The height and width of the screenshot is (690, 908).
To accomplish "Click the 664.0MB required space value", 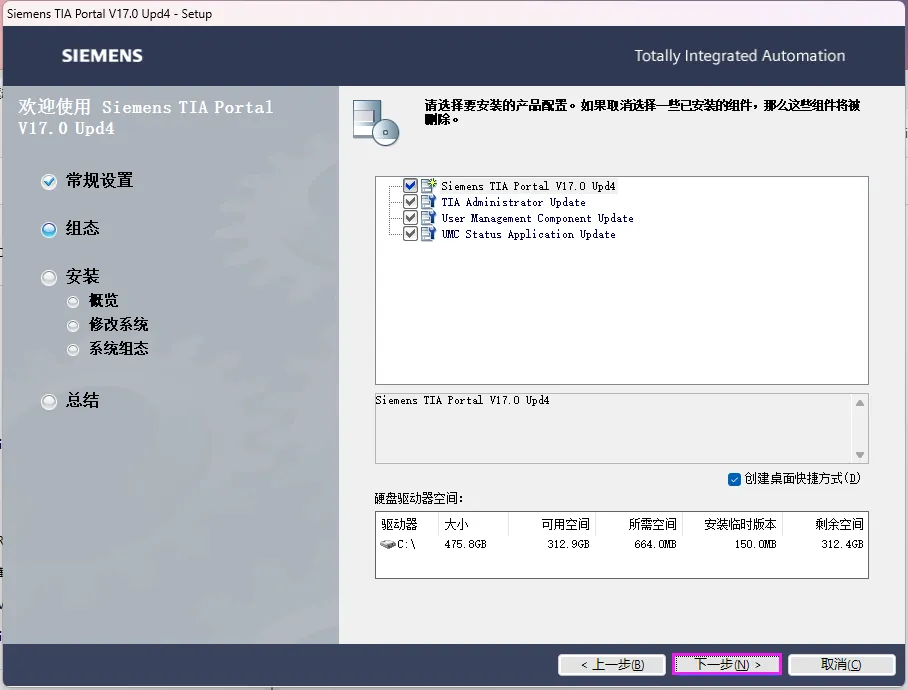I will pyautogui.click(x=656, y=545).
